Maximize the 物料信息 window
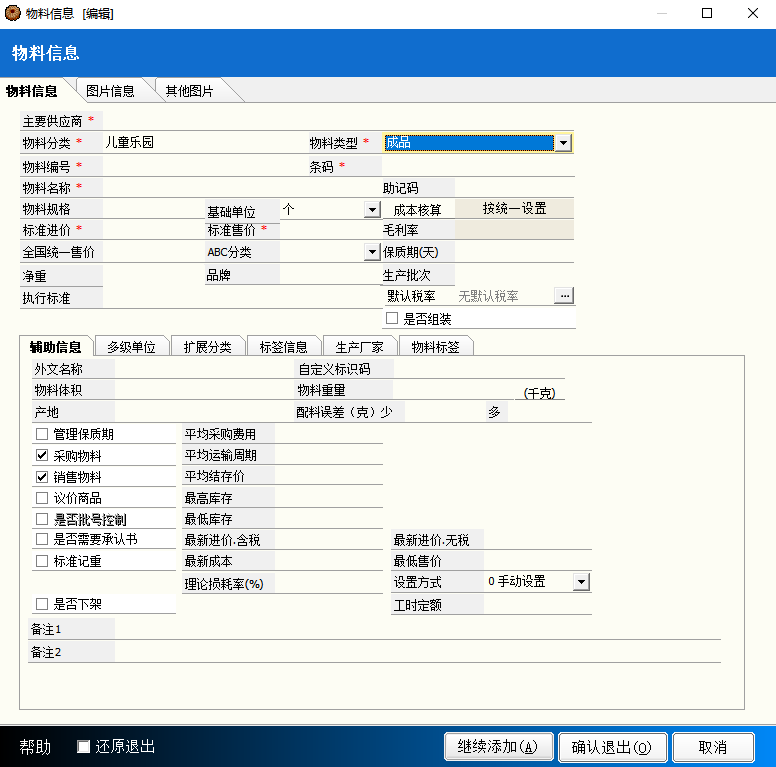Viewport: 776px width, 767px height. 707,13
